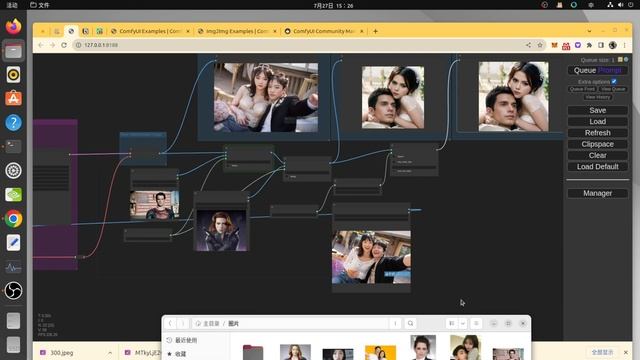Screen dimensions: 640x360
Task: Click the right output wedding couple image
Action: click(513, 96)
